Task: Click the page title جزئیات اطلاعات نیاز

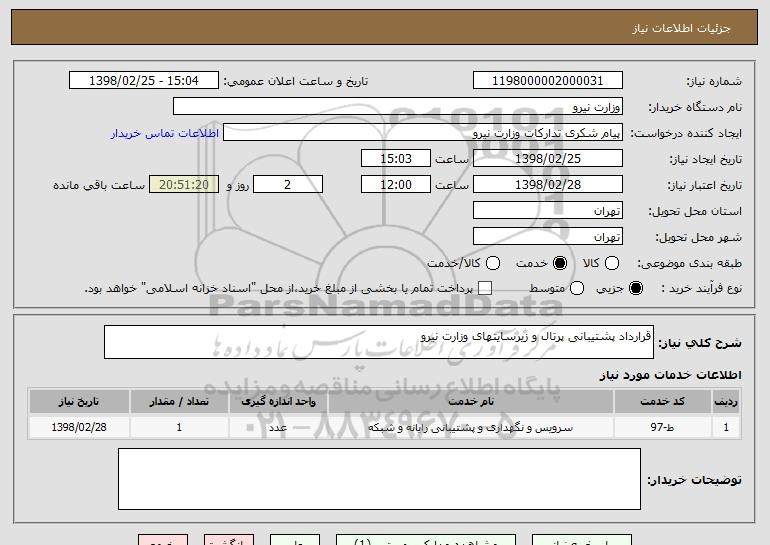Action: tap(681, 28)
